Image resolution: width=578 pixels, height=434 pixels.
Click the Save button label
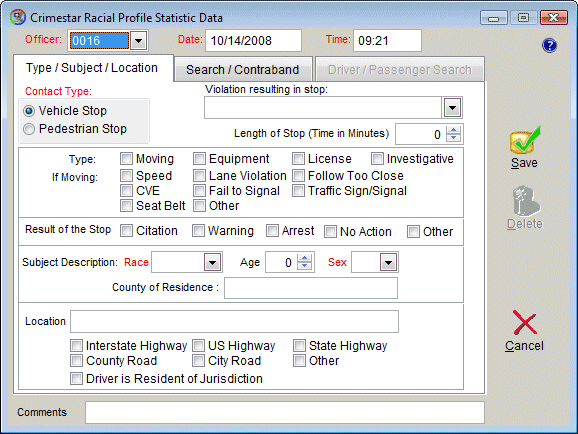524,163
